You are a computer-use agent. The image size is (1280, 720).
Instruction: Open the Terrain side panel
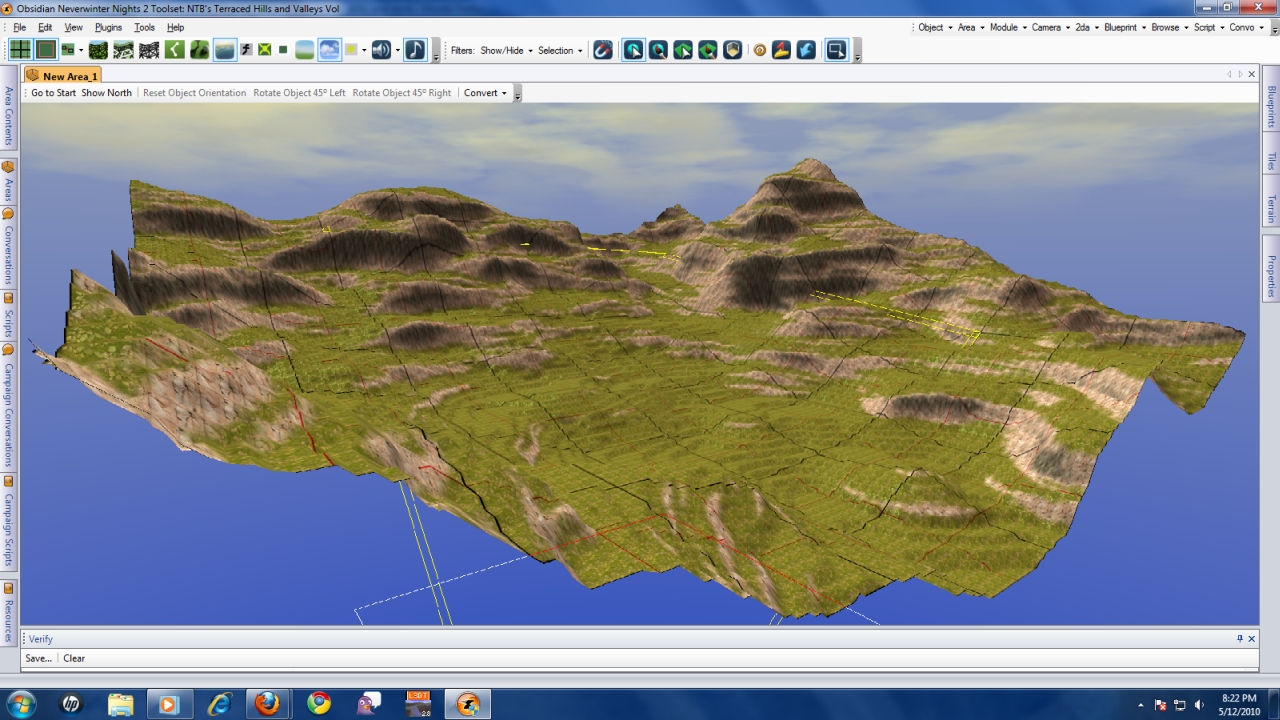click(1271, 209)
